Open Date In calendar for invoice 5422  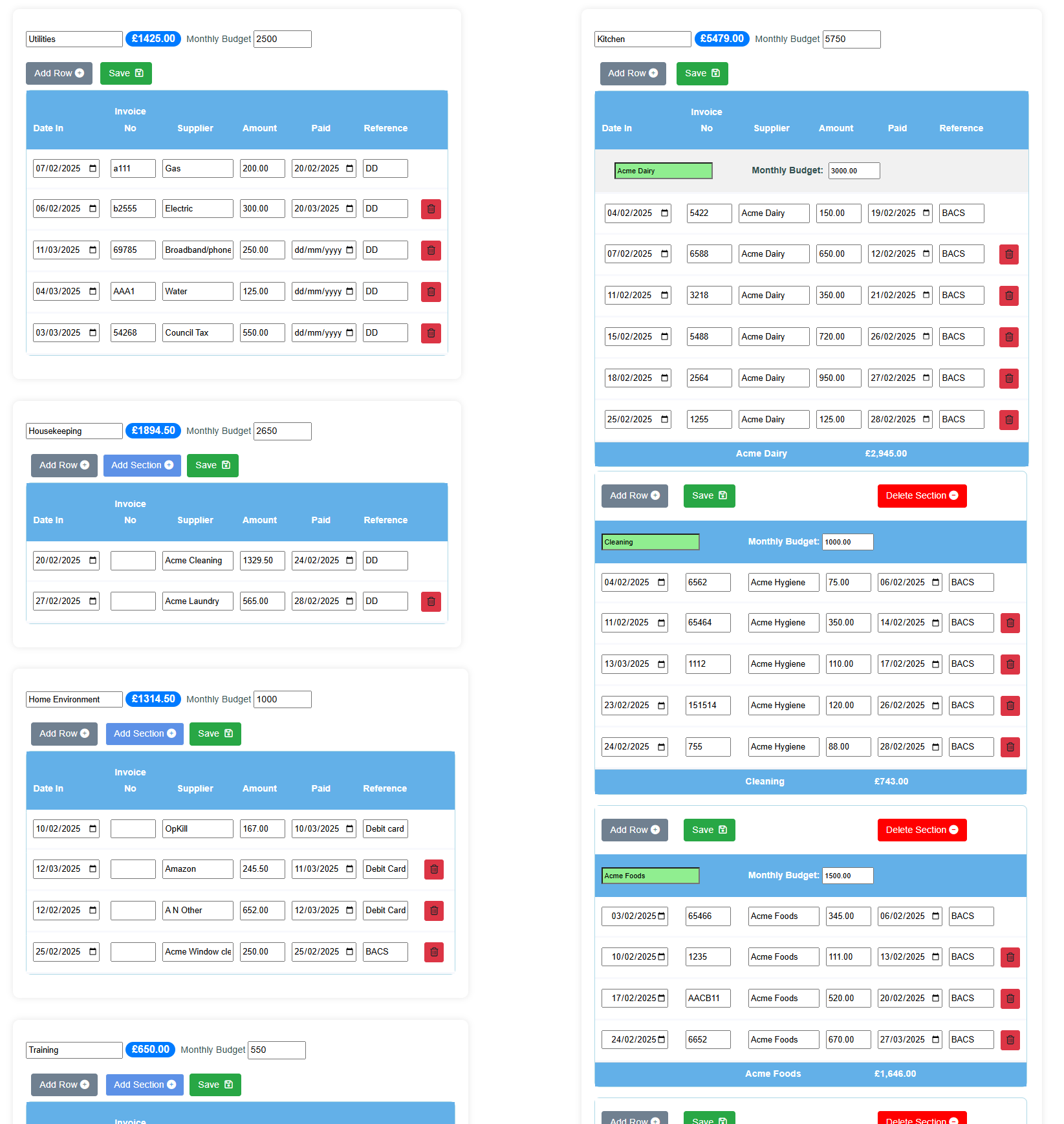click(x=665, y=213)
